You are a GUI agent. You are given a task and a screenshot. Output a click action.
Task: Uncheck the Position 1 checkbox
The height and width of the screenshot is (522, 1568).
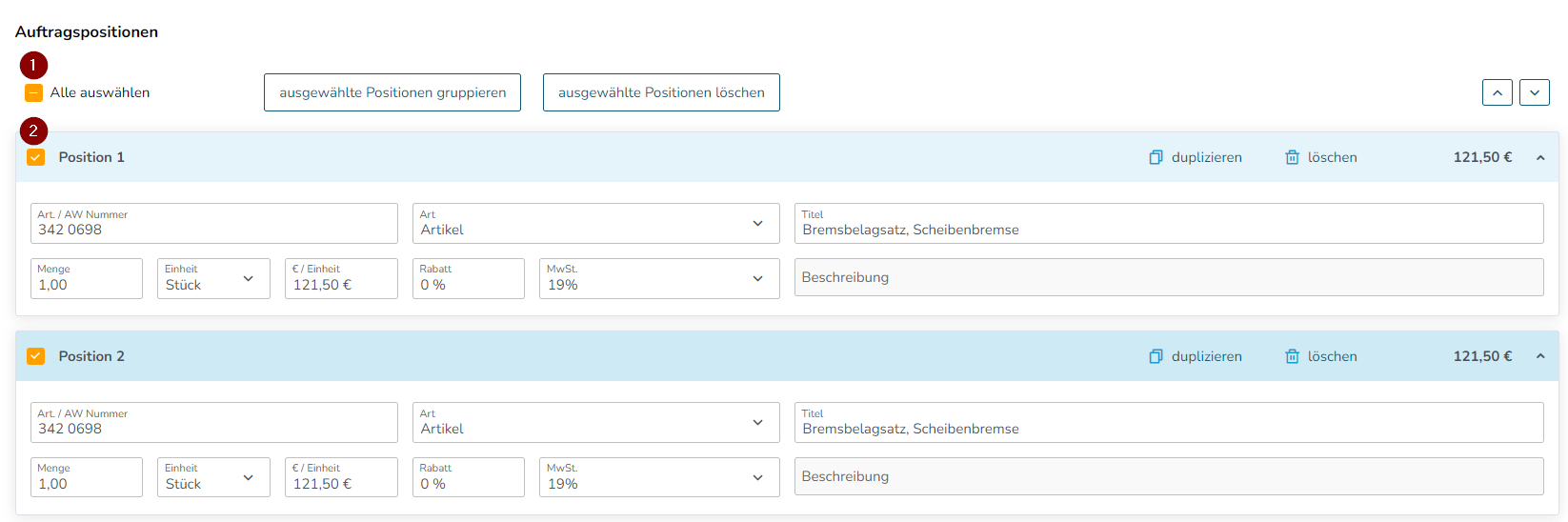(36, 157)
